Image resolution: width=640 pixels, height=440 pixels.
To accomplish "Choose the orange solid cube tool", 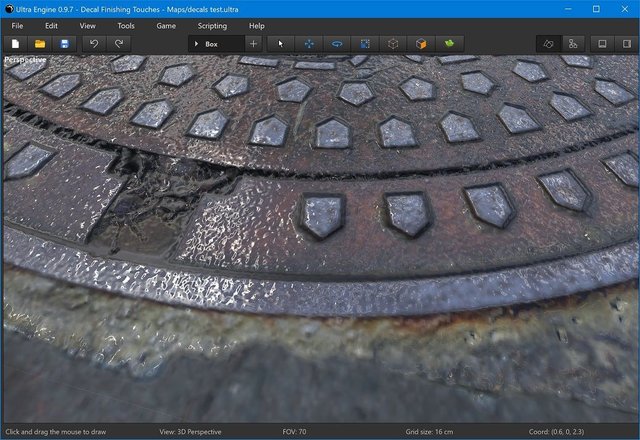I will point(421,44).
